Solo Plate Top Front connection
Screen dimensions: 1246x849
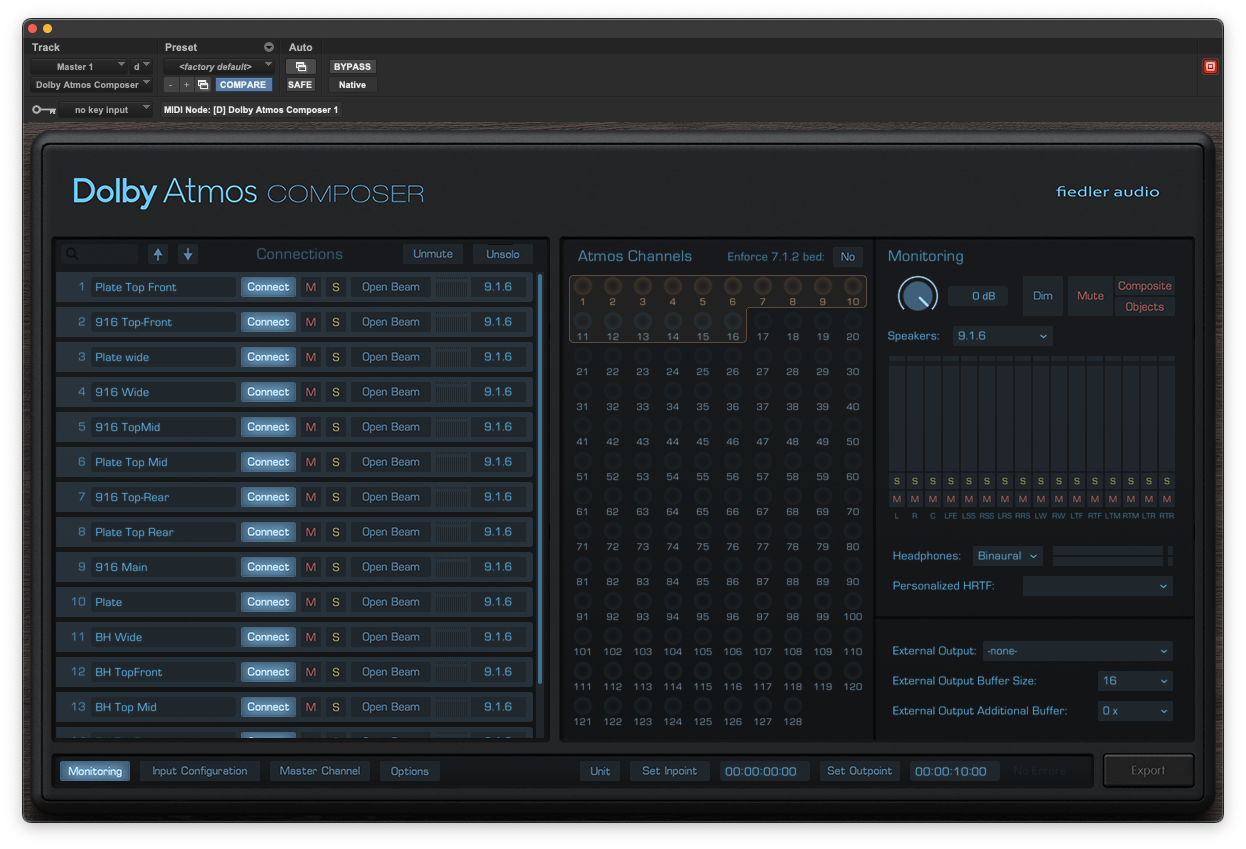point(336,287)
